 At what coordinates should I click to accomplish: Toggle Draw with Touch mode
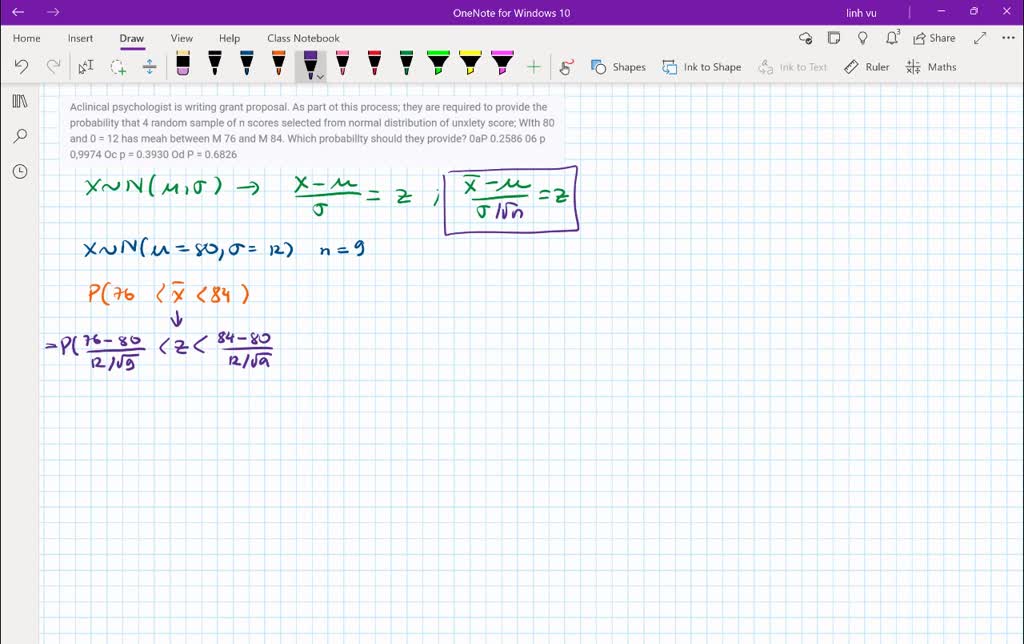[x=566, y=67]
